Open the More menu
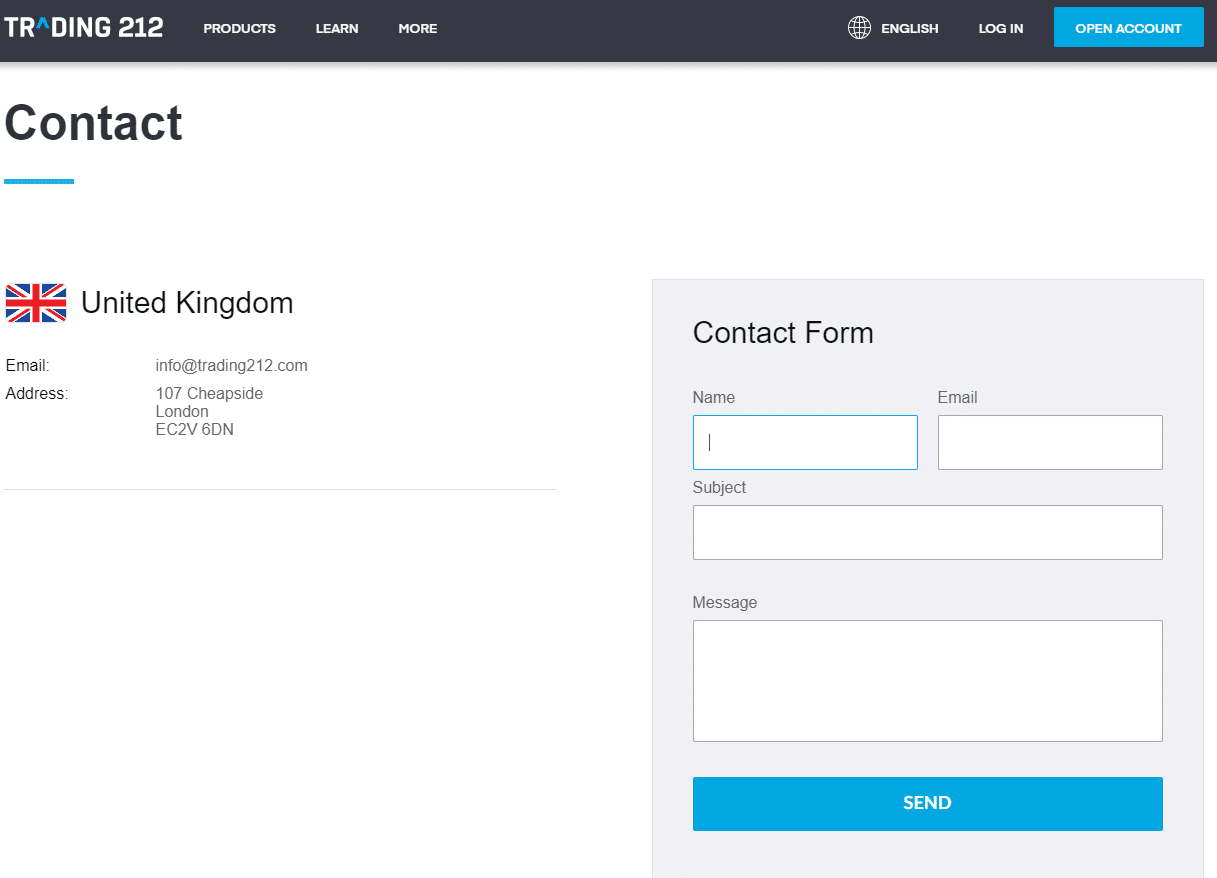This screenshot has height=878, width=1217. tap(418, 29)
